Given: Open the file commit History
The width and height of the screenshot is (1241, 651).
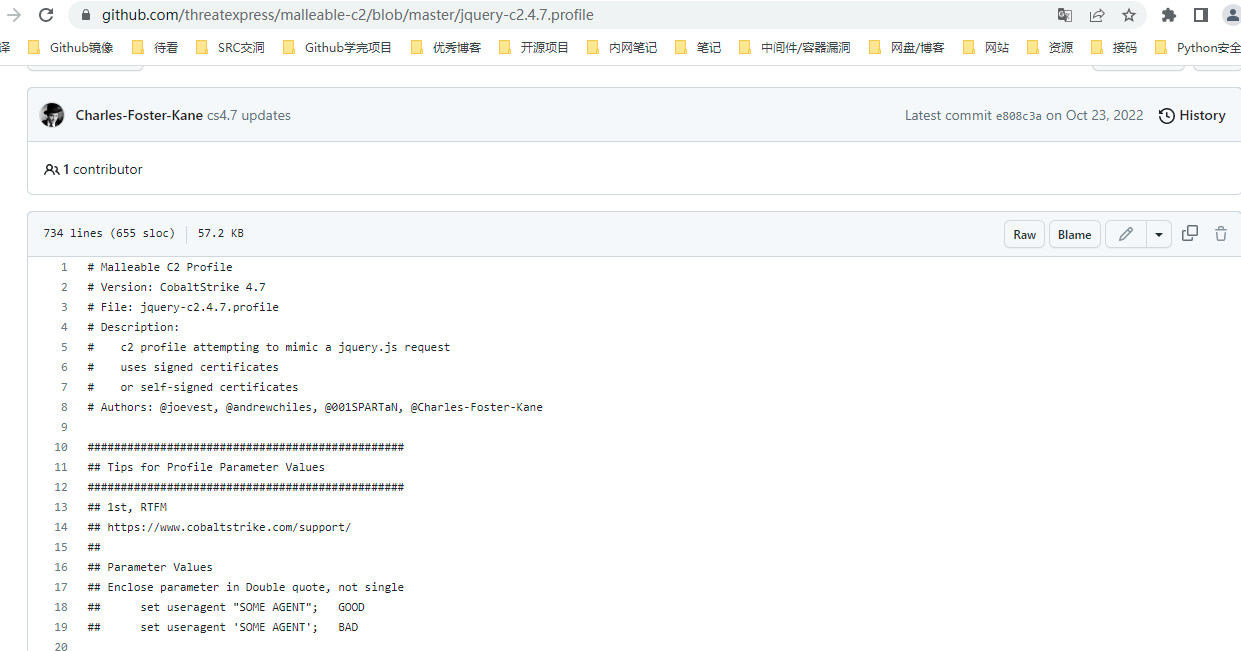Looking at the screenshot, I should pos(1192,115).
